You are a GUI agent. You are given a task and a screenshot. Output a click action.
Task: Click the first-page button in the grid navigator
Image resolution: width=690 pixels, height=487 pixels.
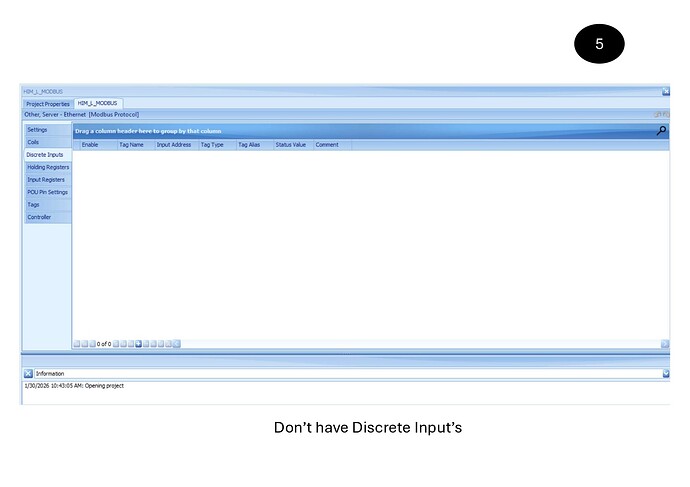click(76, 344)
